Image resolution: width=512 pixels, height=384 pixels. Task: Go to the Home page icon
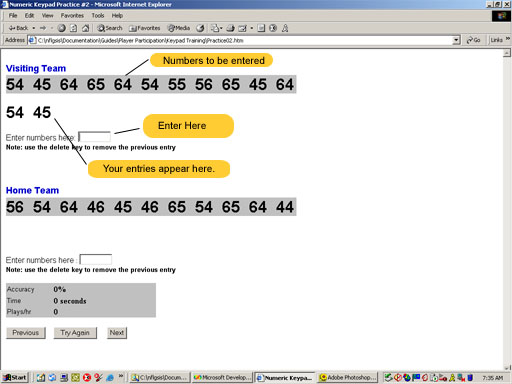pyautogui.click(x=86, y=28)
